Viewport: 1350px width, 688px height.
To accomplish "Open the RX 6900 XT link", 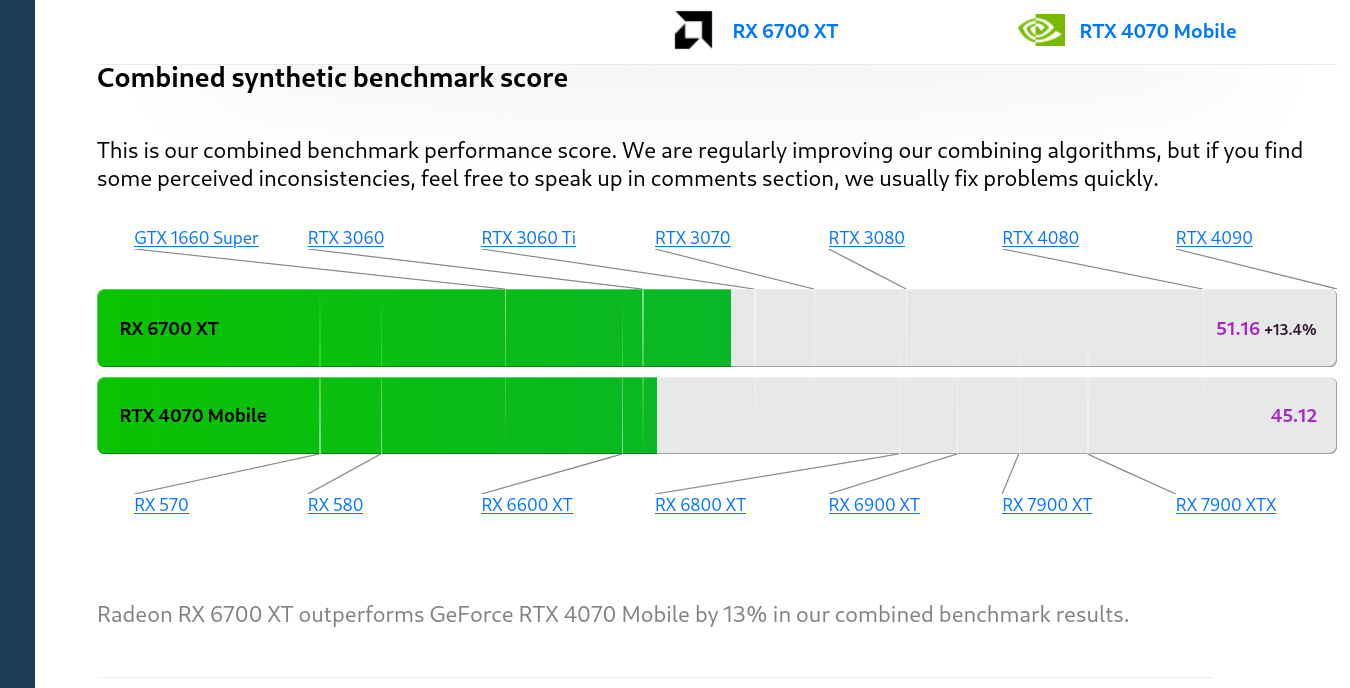I will (x=874, y=505).
